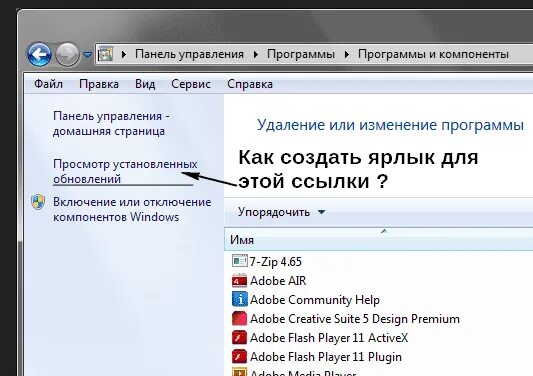
Task: Open the Правка menu
Action: pos(99,84)
